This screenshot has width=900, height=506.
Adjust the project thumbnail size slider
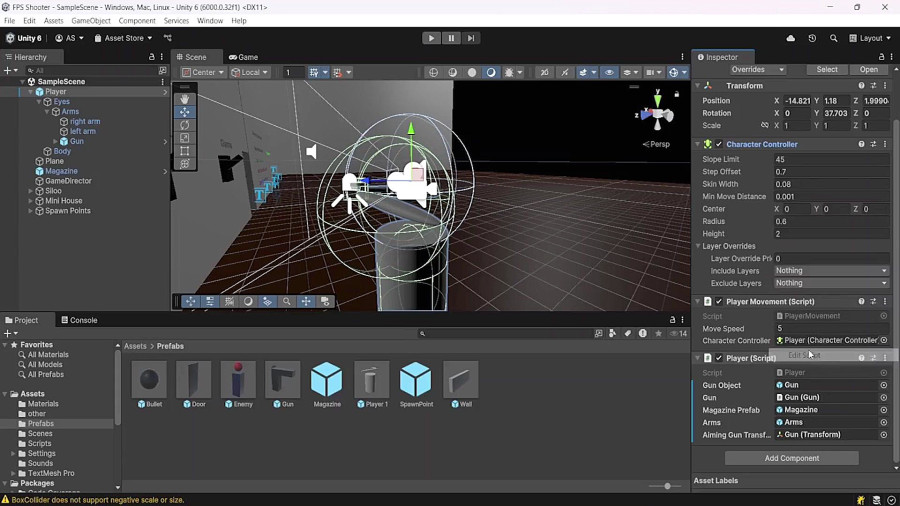pyautogui.click(x=667, y=486)
